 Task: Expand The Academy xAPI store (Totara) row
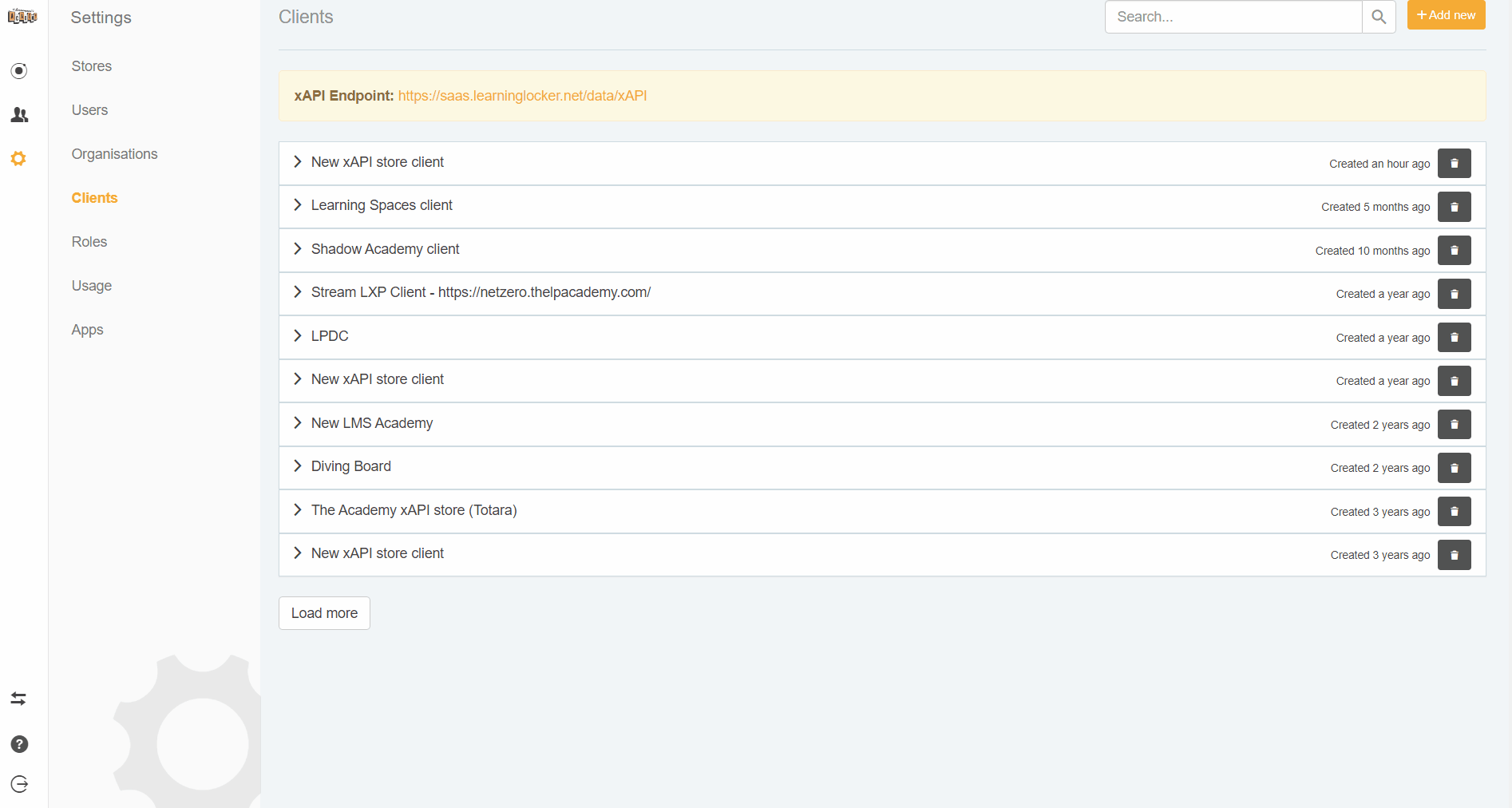point(298,510)
